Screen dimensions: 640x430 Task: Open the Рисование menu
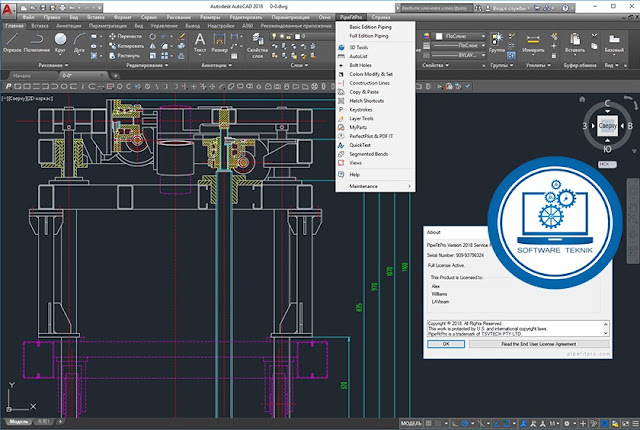point(178,18)
